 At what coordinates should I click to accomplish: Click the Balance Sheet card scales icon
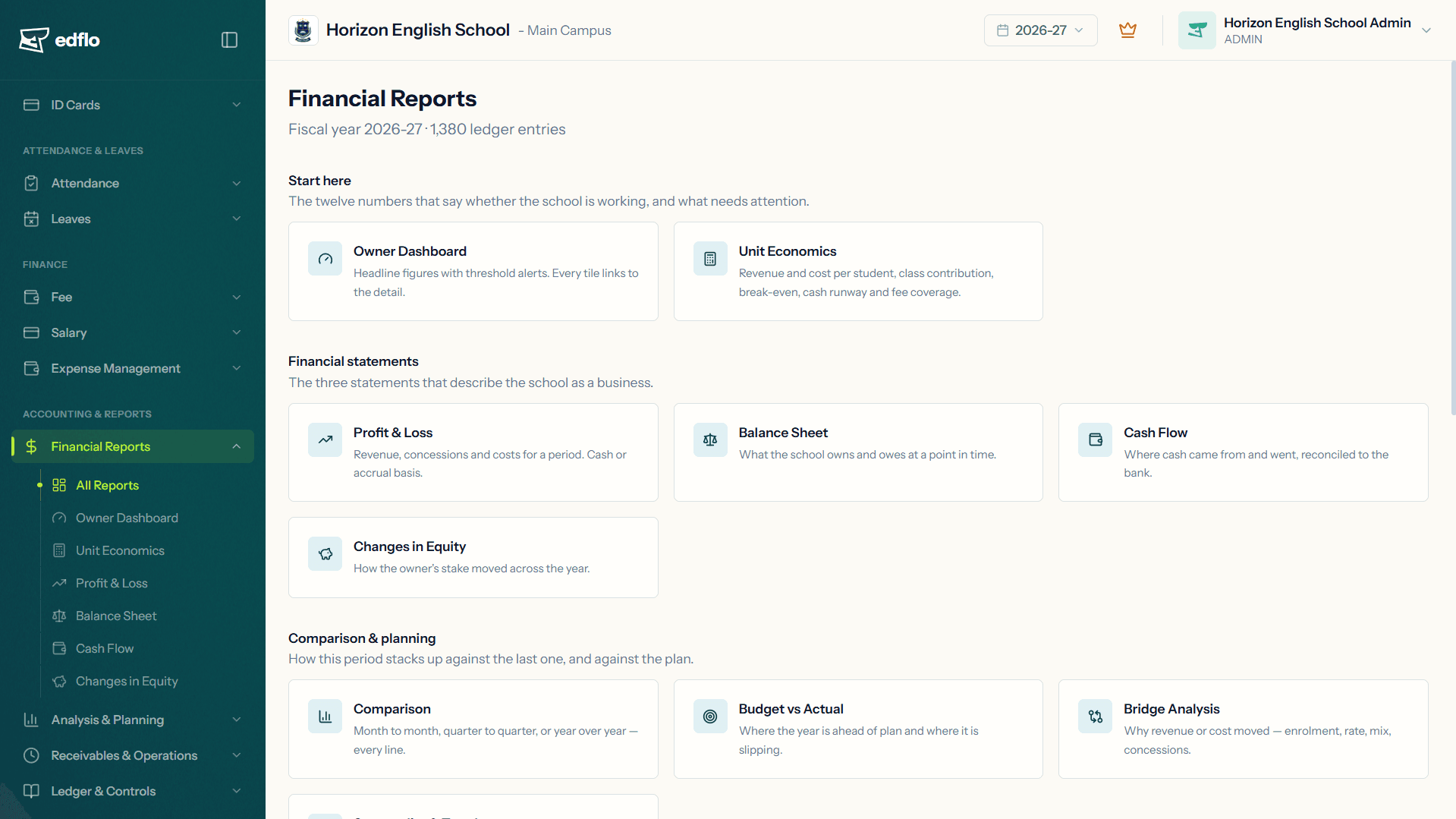(x=710, y=439)
